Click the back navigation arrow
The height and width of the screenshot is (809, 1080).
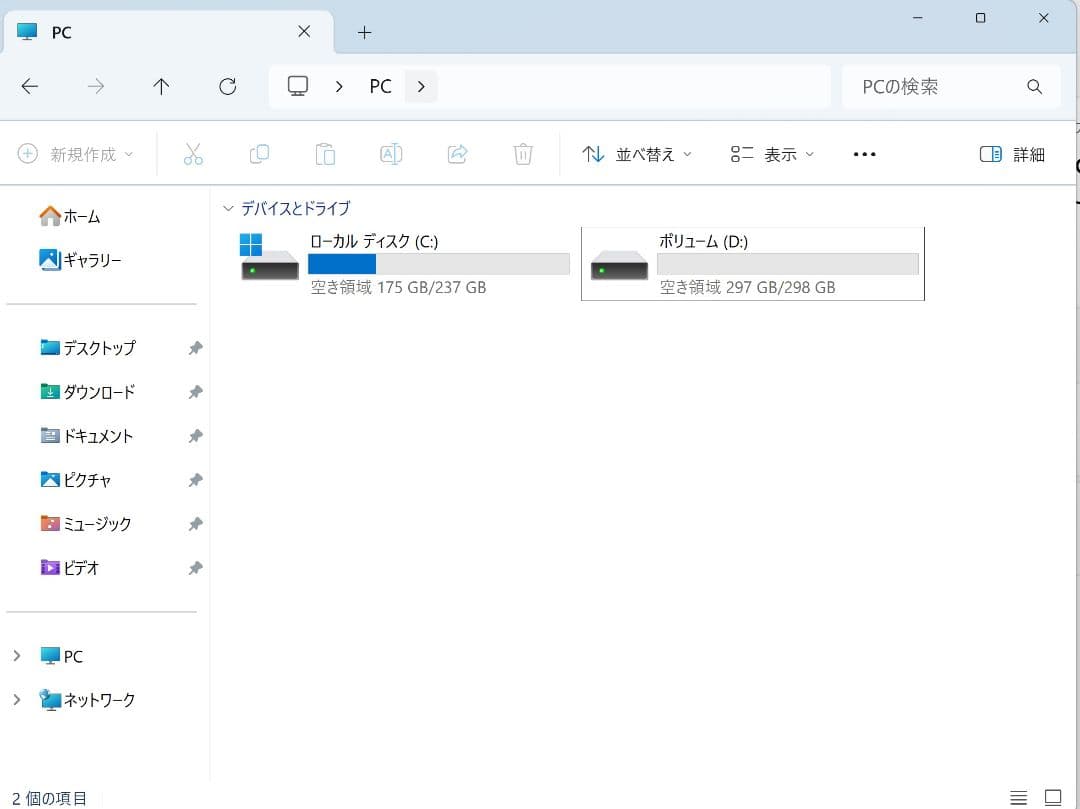pyautogui.click(x=29, y=86)
